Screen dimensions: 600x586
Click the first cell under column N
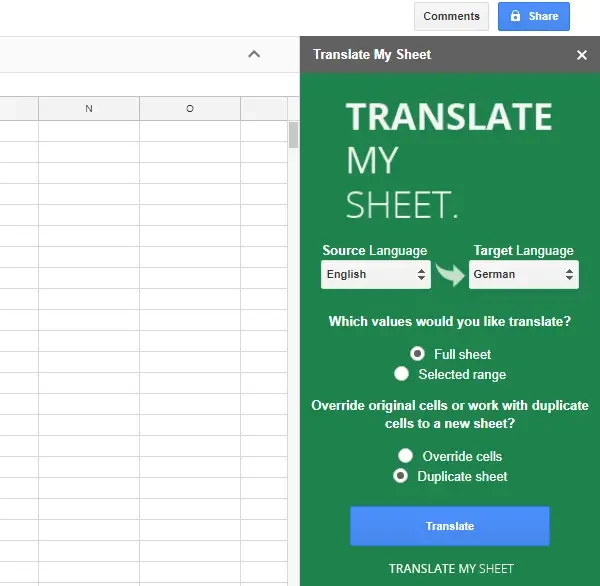click(89, 130)
